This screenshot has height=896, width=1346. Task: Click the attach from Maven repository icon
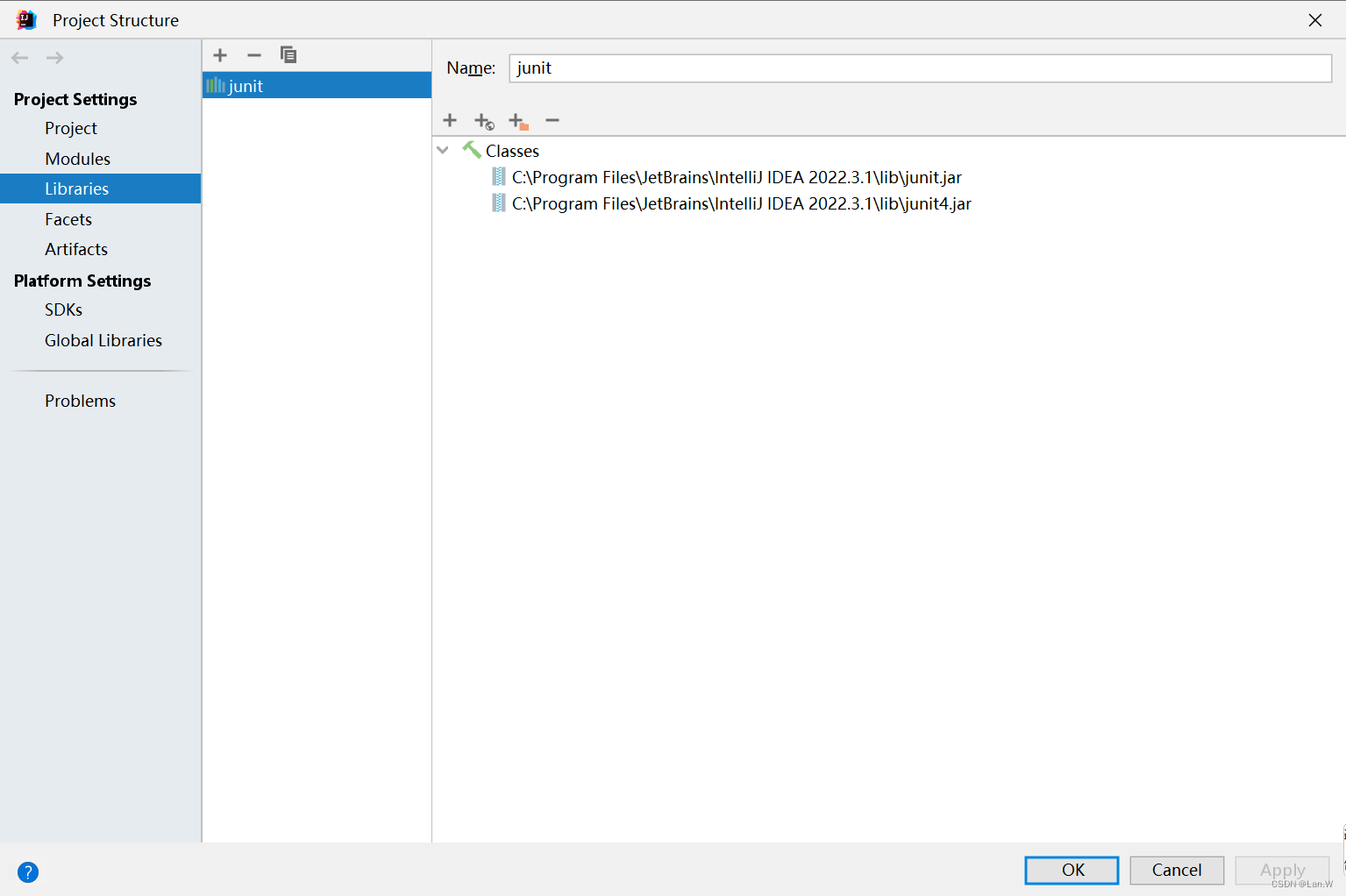coord(483,120)
